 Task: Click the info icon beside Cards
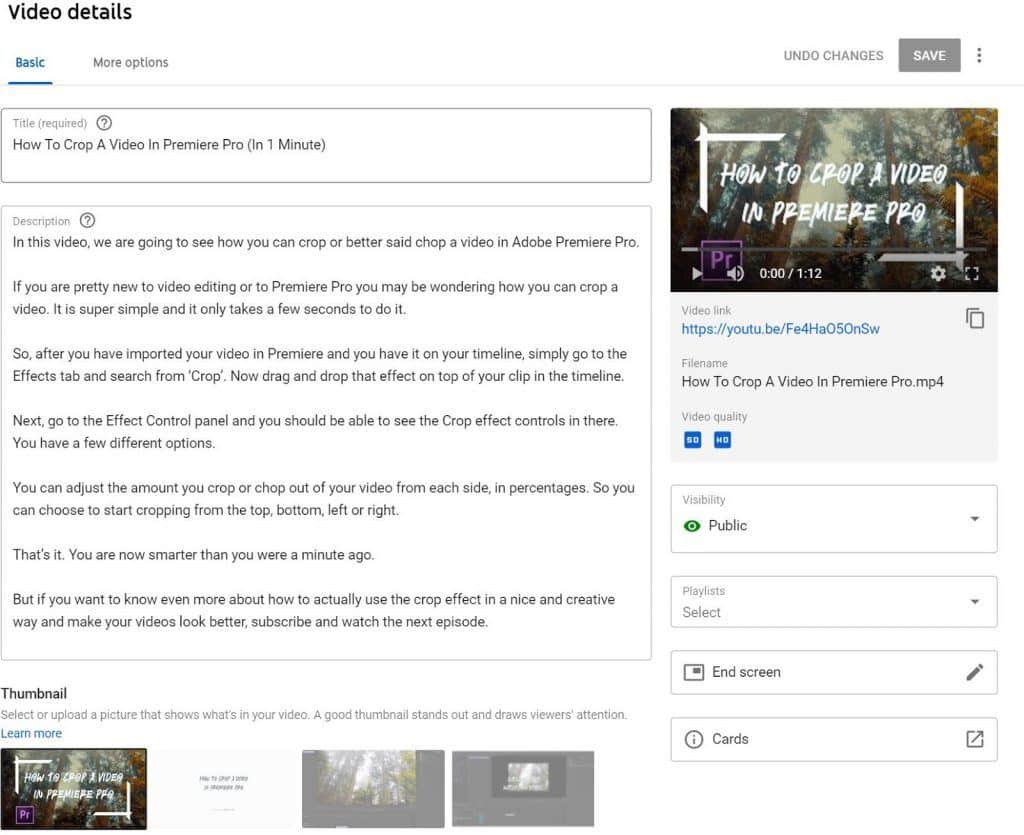point(694,739)
